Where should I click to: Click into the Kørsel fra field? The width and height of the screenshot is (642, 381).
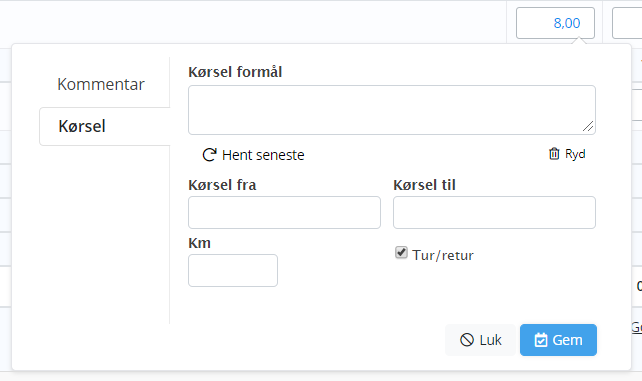point(284,212)
